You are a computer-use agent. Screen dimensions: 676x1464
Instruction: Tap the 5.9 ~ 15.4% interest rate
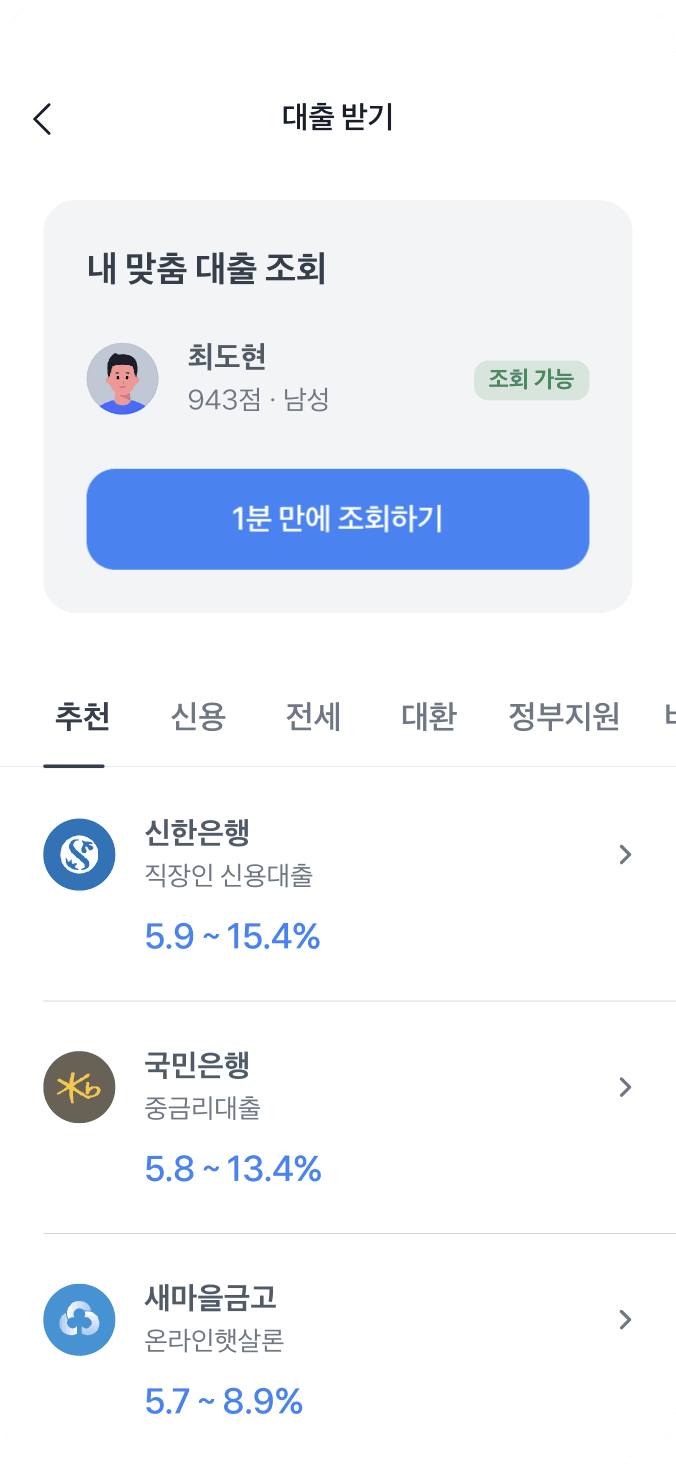click(x=232, y=937)
